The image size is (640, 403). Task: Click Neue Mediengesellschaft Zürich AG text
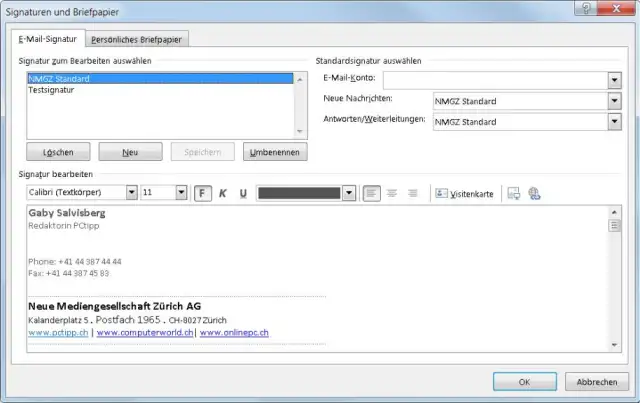click(x=115, y=306)
